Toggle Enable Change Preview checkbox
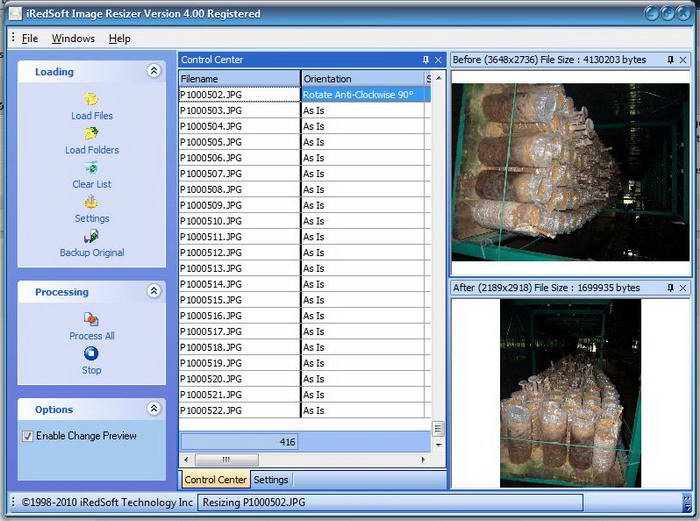The image size is (700, 521). click(x=27, y=436)
